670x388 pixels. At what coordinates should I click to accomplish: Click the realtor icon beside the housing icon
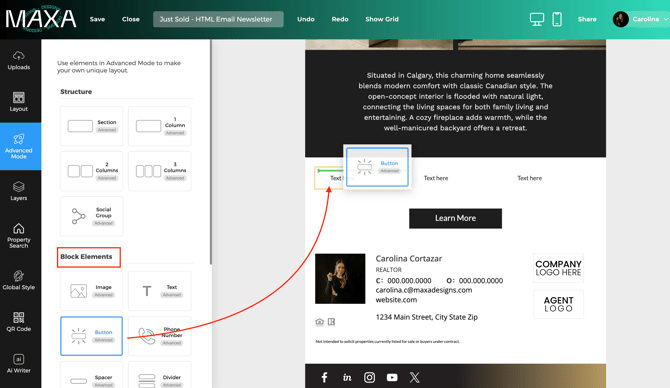click(x=332, y=322)
